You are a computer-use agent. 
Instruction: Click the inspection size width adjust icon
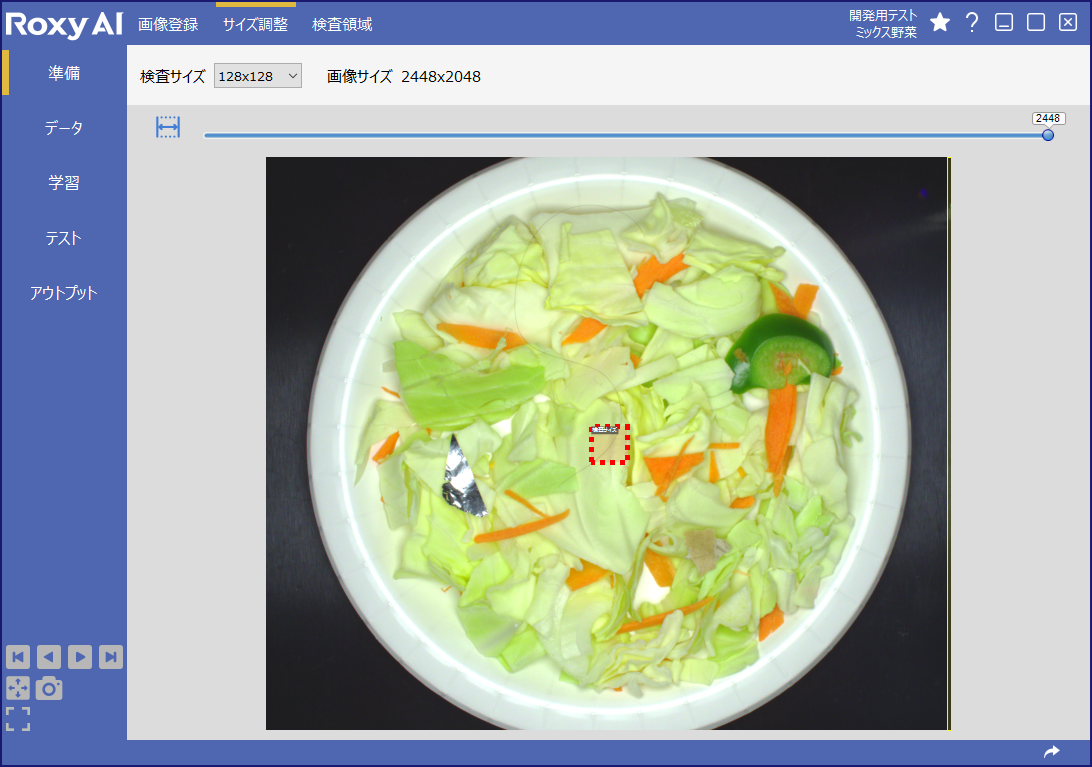tap(167, 126)
